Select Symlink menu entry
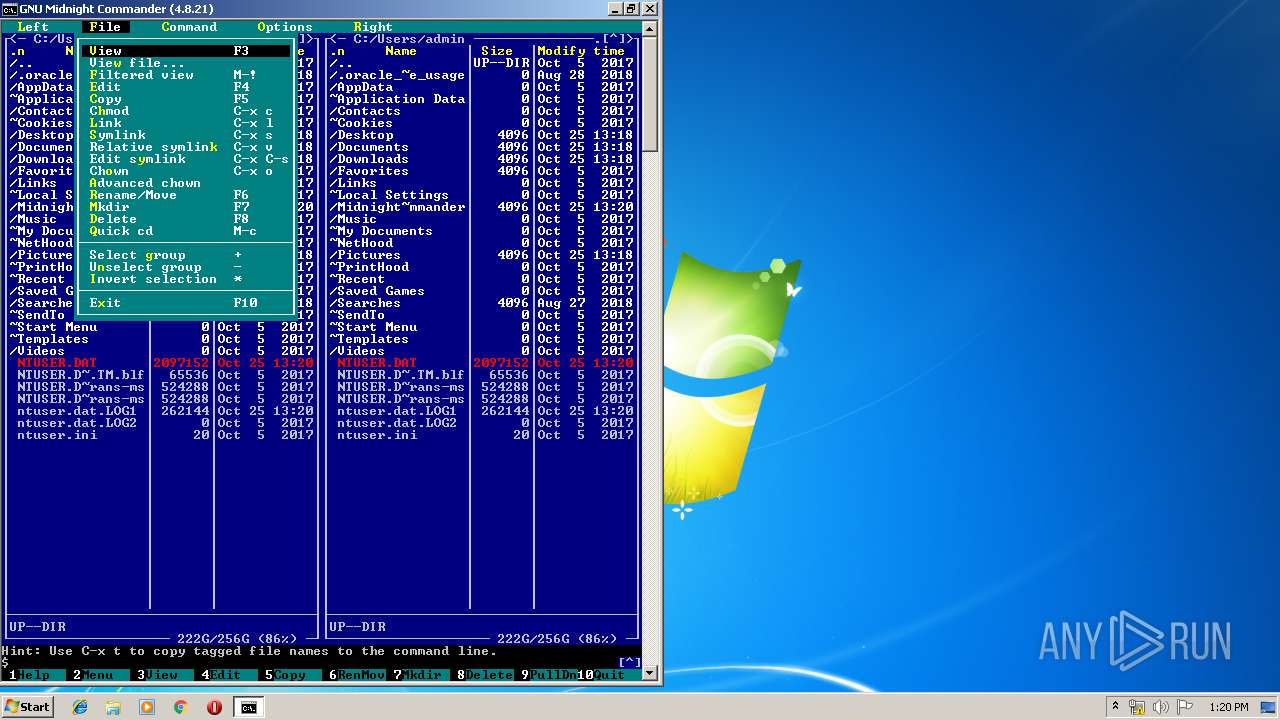The image size is (1280, 720). [x=185, y=135]
